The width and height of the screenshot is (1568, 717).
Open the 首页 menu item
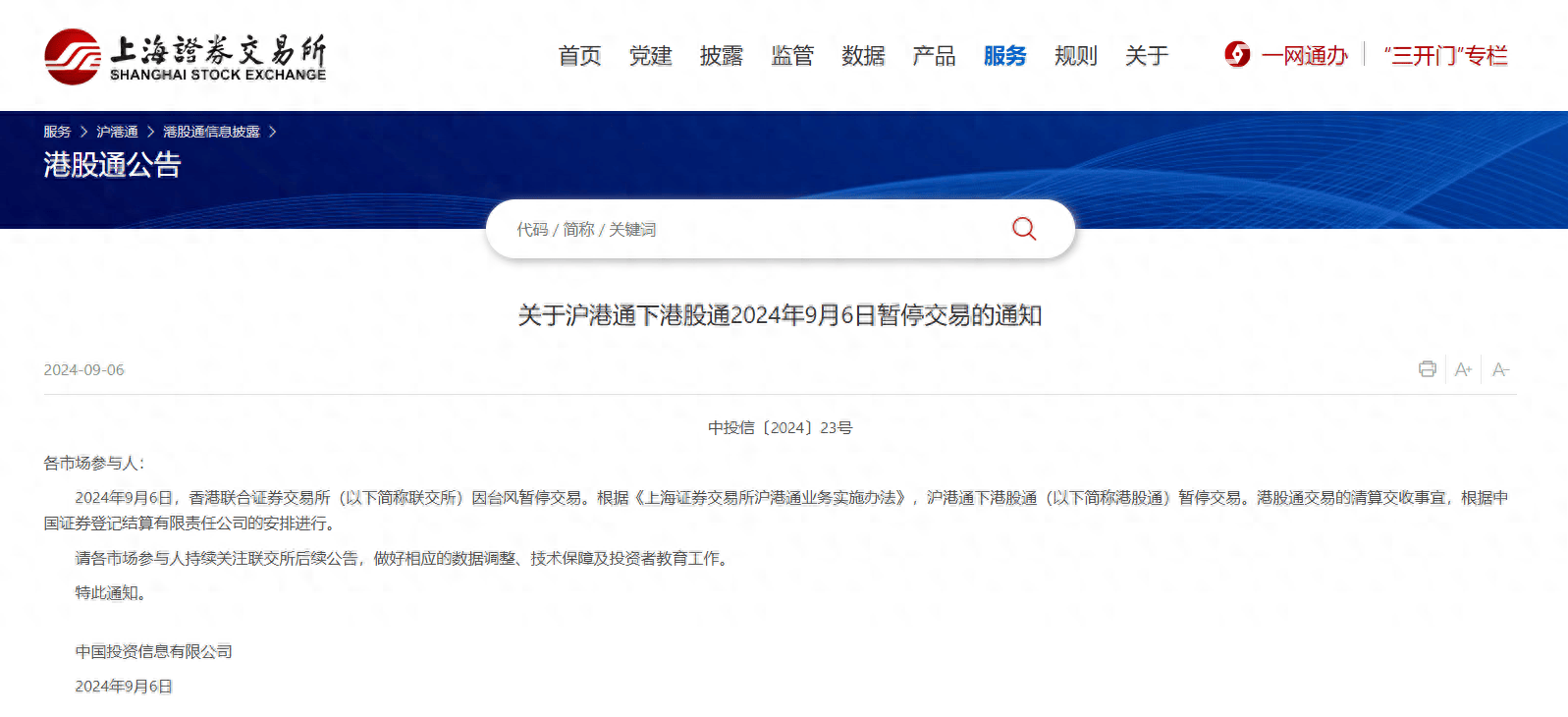coord(579,56)
